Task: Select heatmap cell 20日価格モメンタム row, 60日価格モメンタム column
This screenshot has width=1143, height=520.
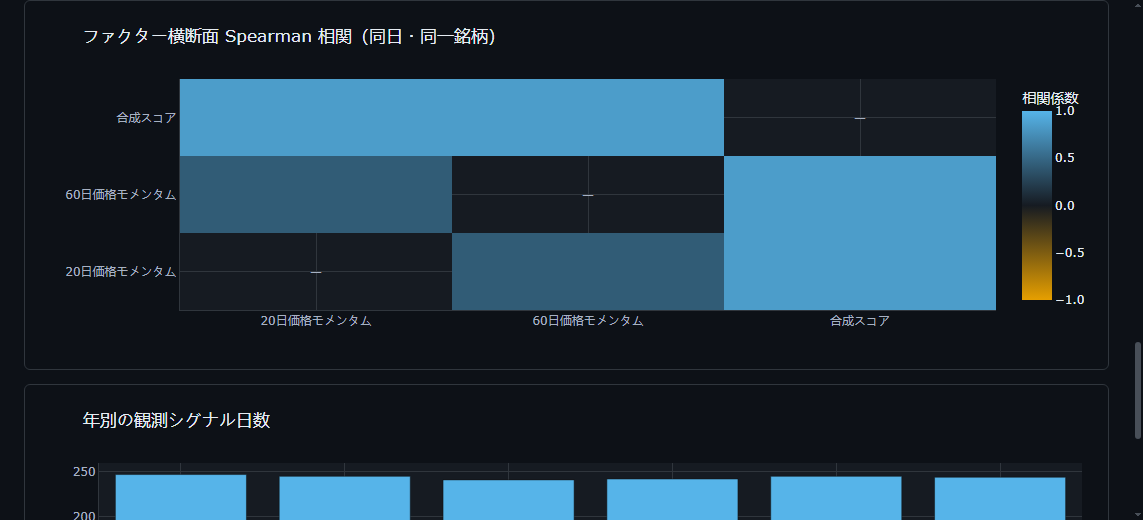Action: [588, 271]
